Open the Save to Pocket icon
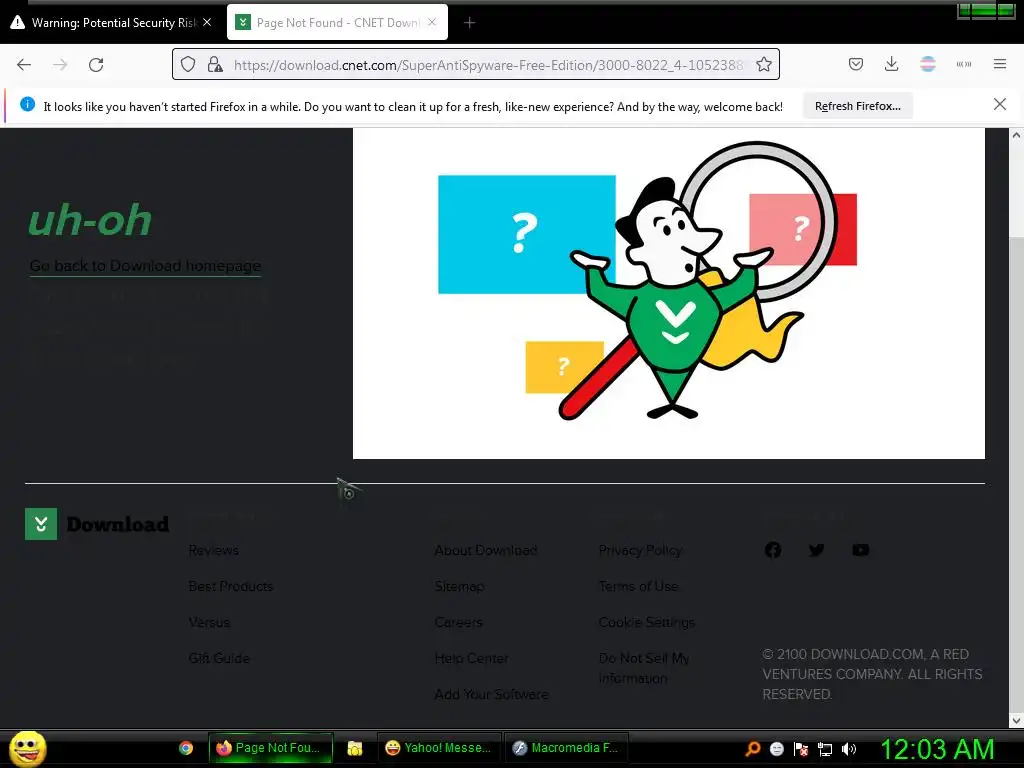The width and height of the screenshot is (1024, 768). point(856,64)
